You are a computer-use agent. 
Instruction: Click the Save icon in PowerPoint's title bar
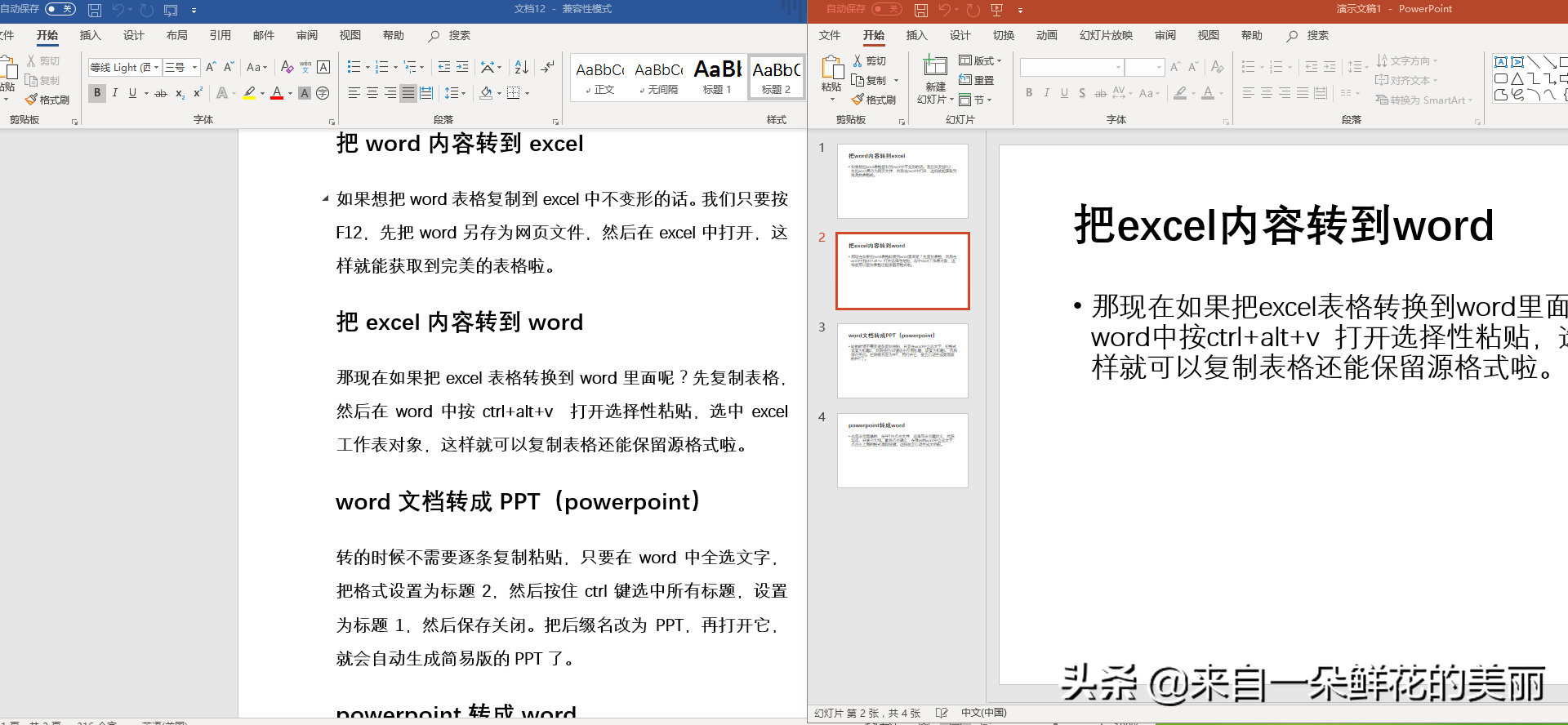pos(921,11)
